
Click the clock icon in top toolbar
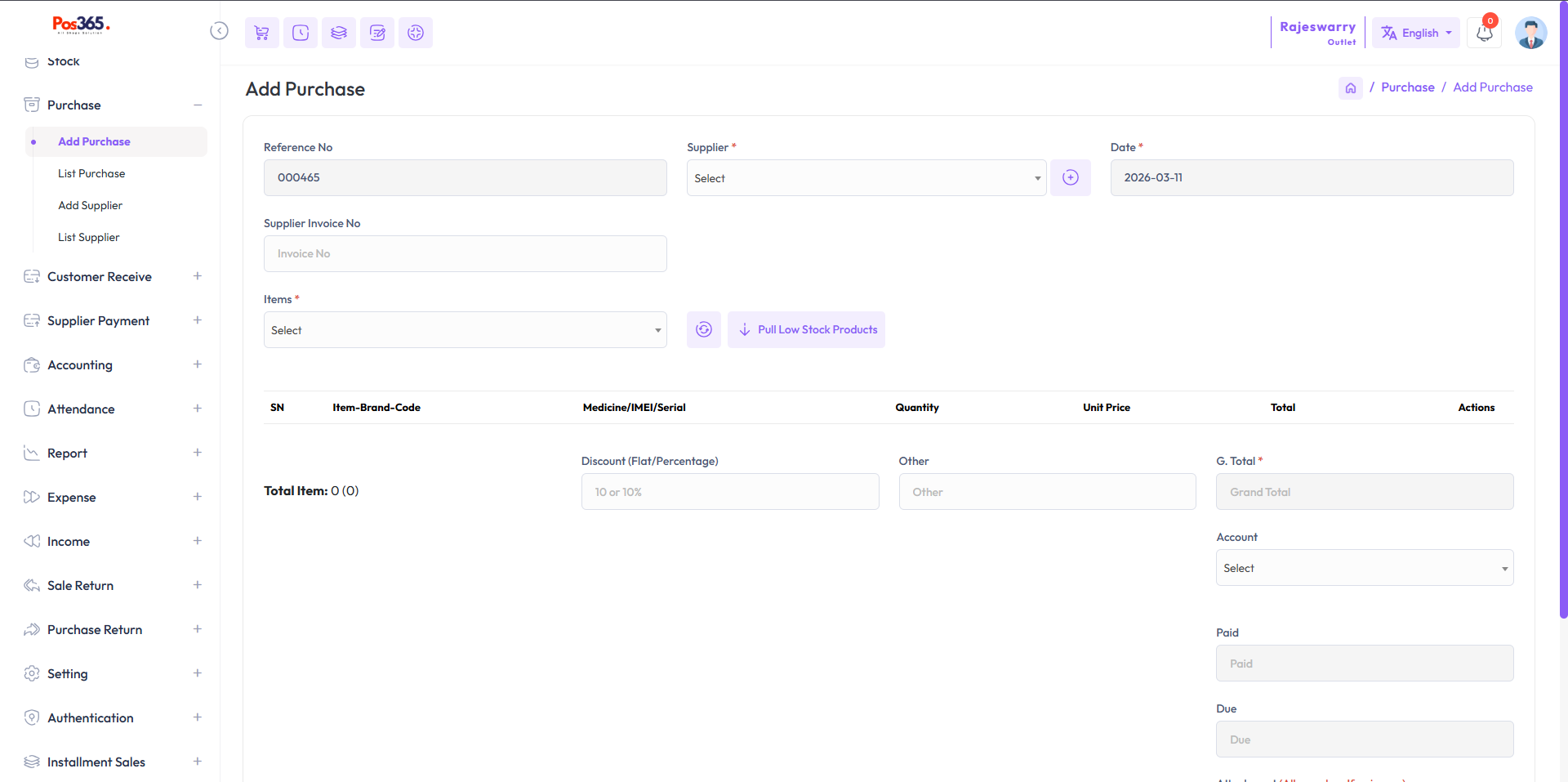pyautogui.click(x=301, y=33)
